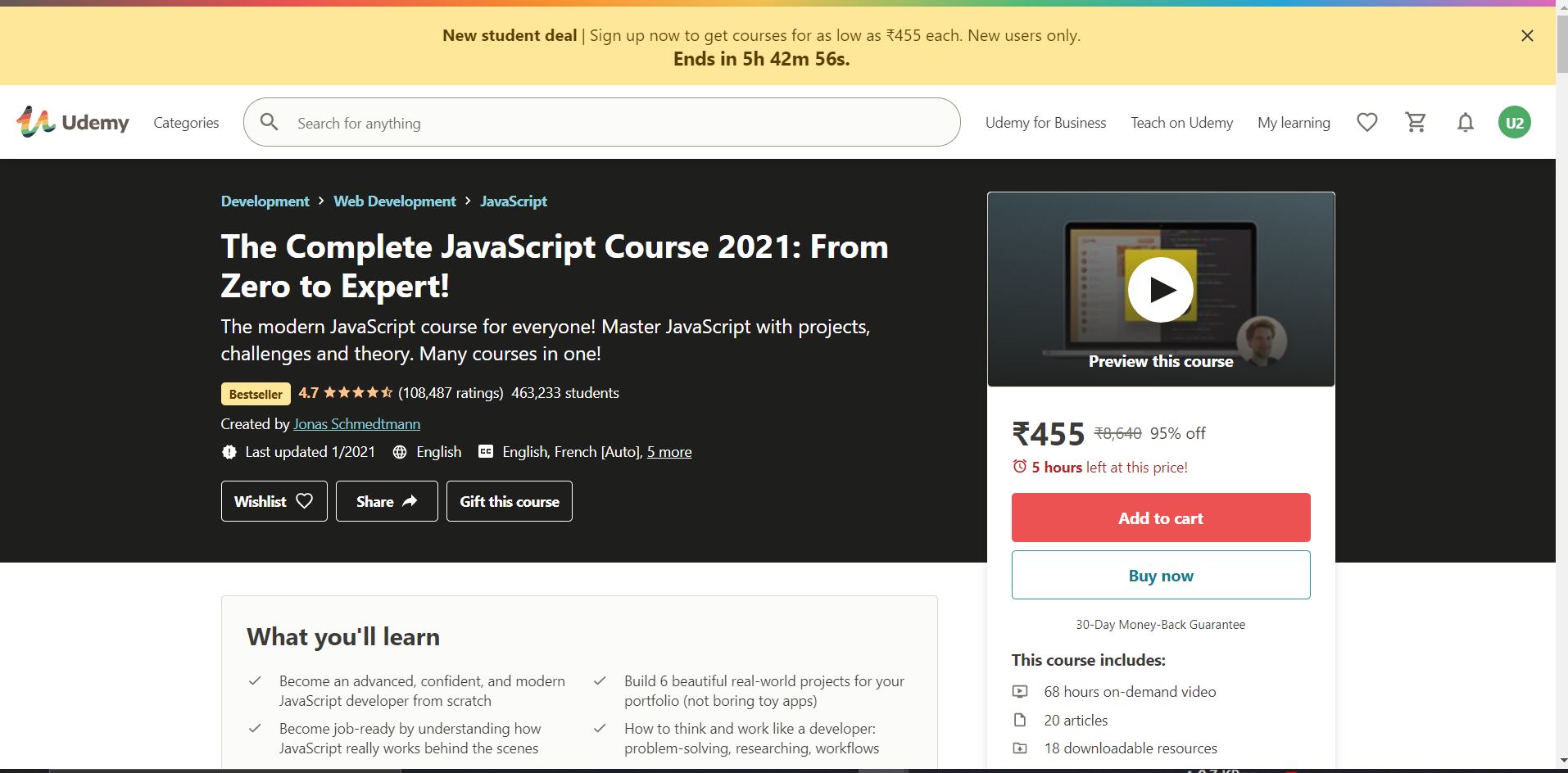Viewport: 1568px width, 773px height.
Task: Click the New student deal text
Action: (x=510, y=35)
